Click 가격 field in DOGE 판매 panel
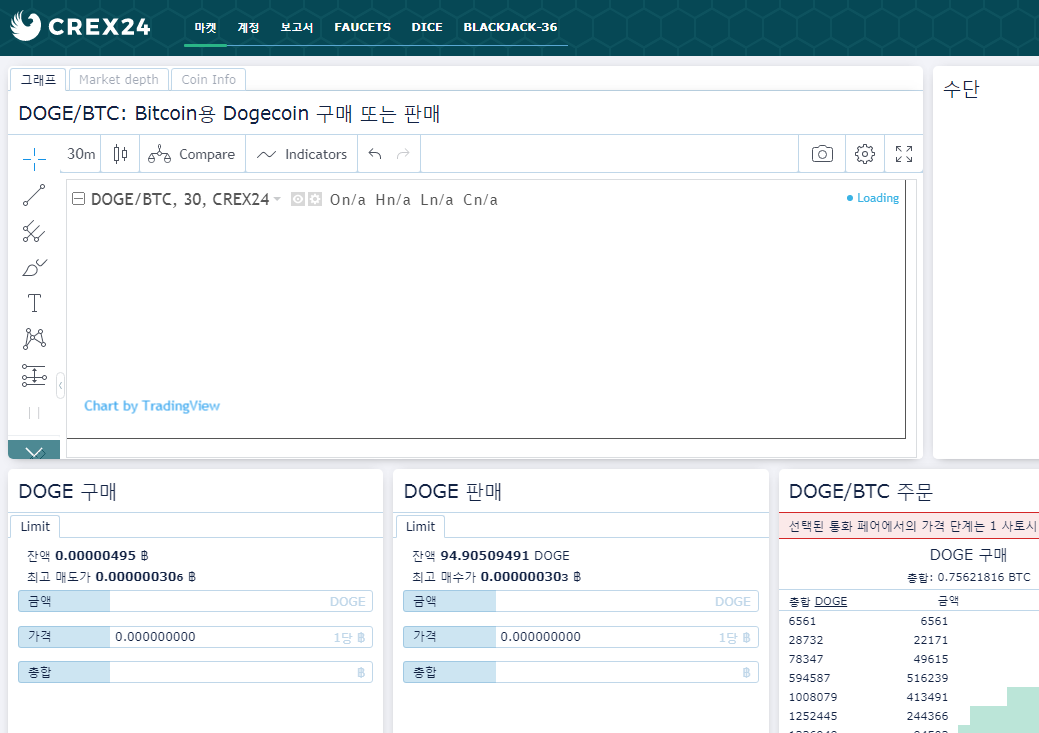Image resolution: width=1039 pixels, height=733 pixels. click(580, 637)
